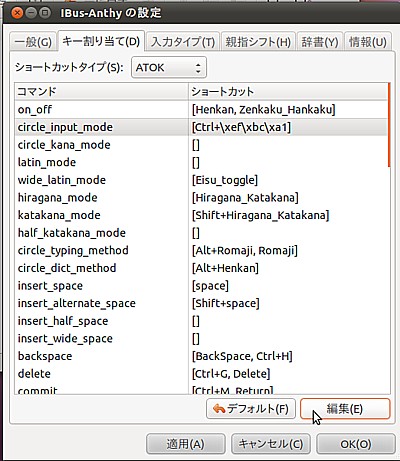The width and height of the screenshot is (400, 461).
Task: Open the 辞書(Y) tab
Action: (320, 42)
